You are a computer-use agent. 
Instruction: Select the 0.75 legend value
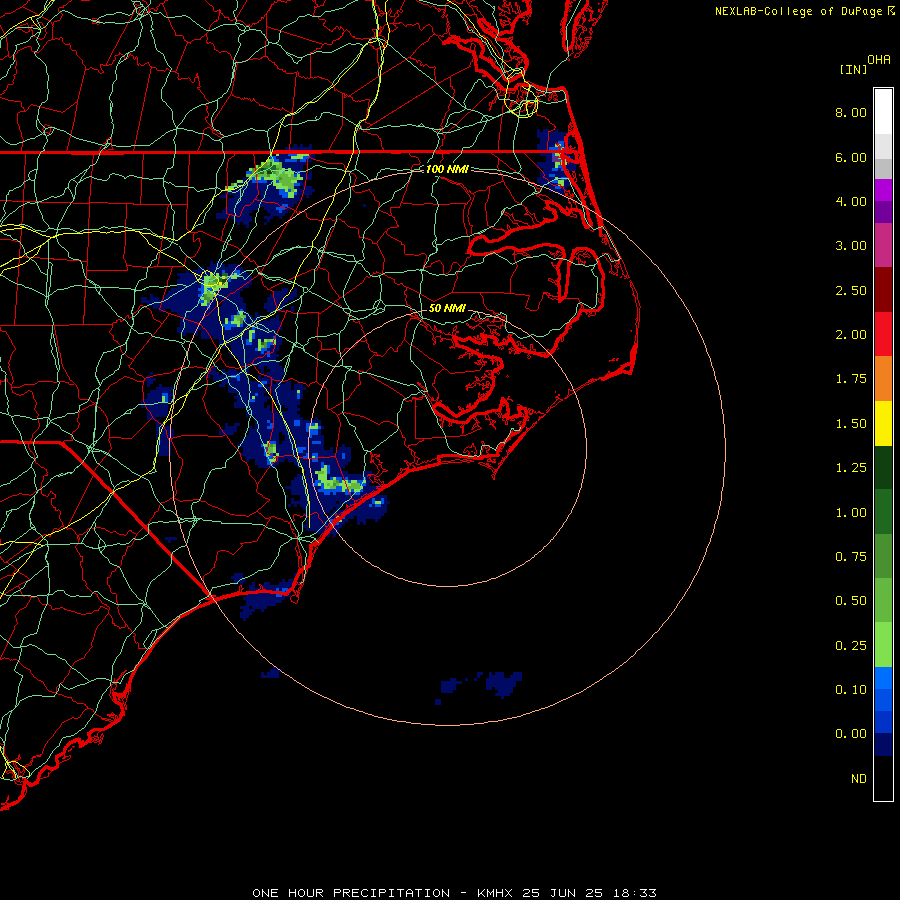[851, 557]
